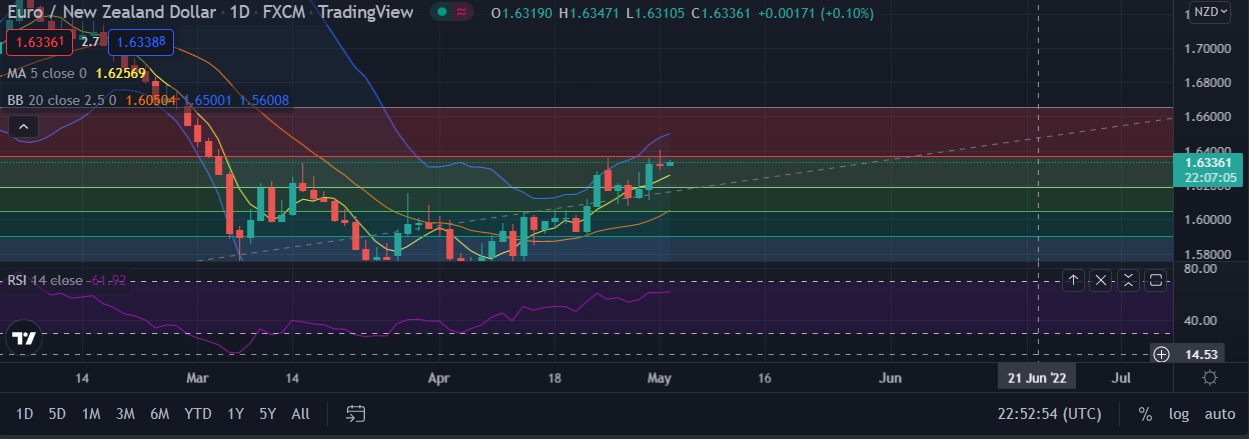Collapse the RSI pane
The height and width of the screenshot is (439, 1249).
(x=1128, y=281)
